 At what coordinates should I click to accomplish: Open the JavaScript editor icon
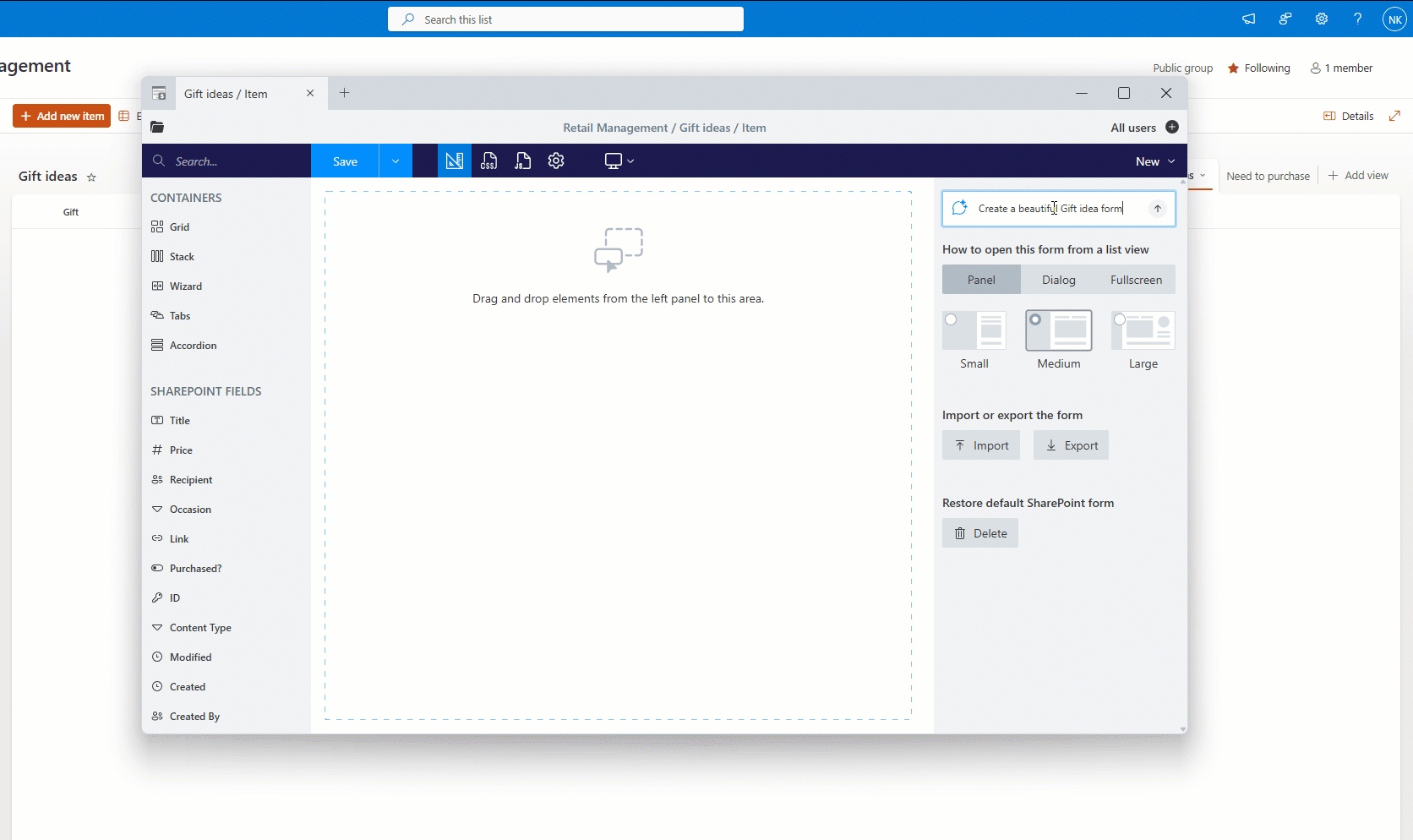click(x=523, y=161)
